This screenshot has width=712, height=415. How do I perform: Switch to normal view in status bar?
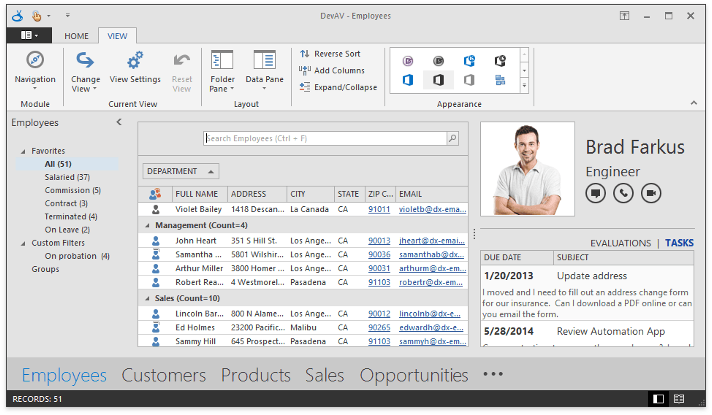tap(658, 399)
